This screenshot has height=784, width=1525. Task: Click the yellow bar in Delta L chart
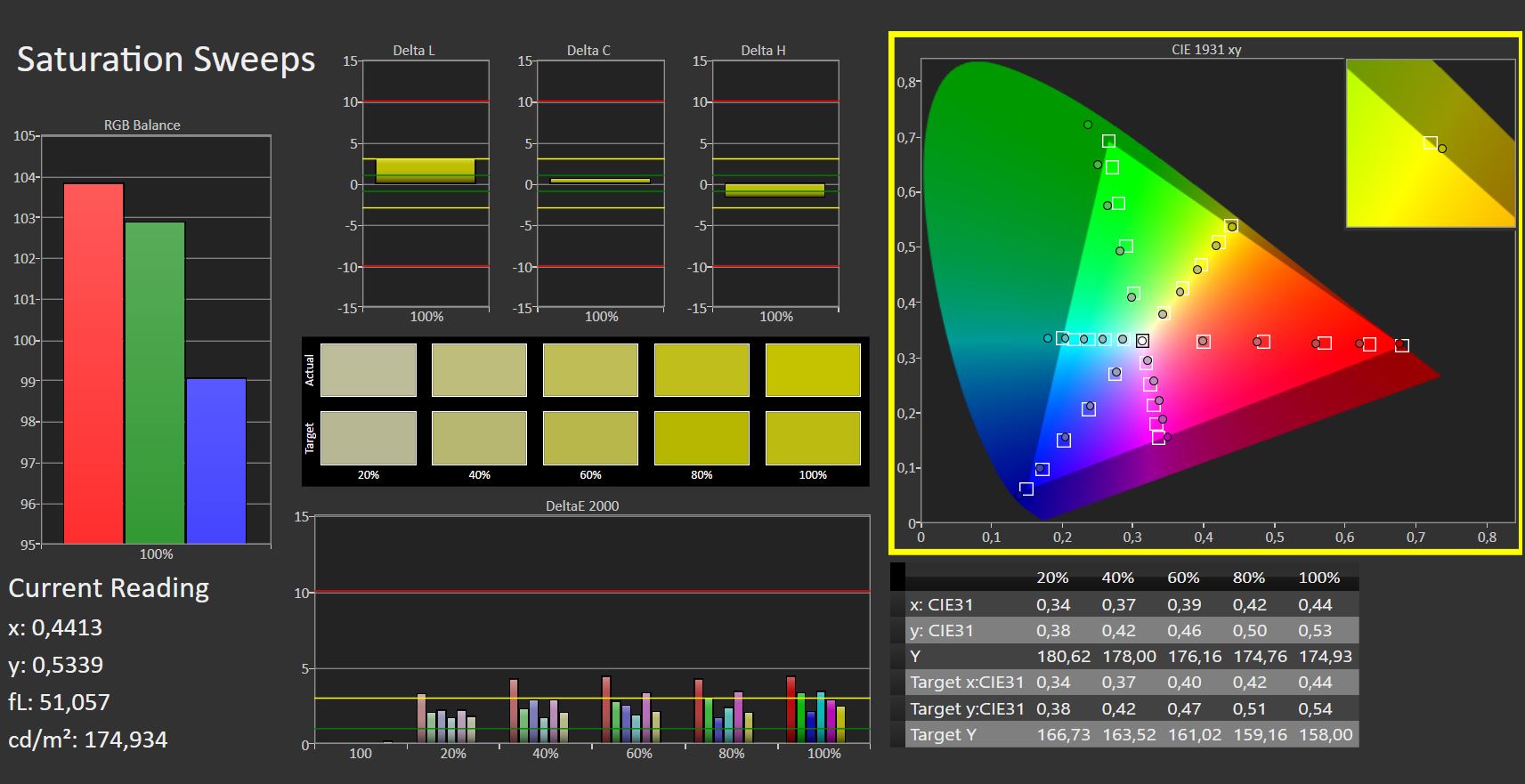[x=426, y=171]
